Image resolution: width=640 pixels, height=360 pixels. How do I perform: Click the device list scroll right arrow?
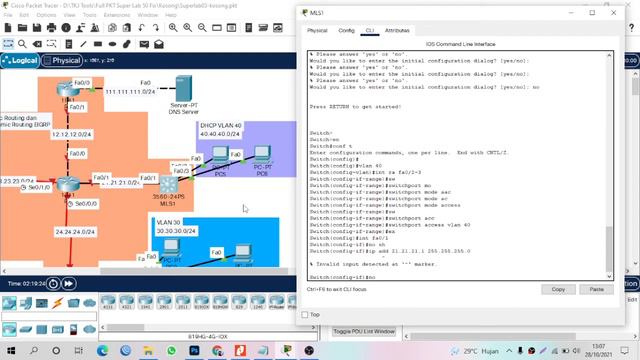(313, 327)
